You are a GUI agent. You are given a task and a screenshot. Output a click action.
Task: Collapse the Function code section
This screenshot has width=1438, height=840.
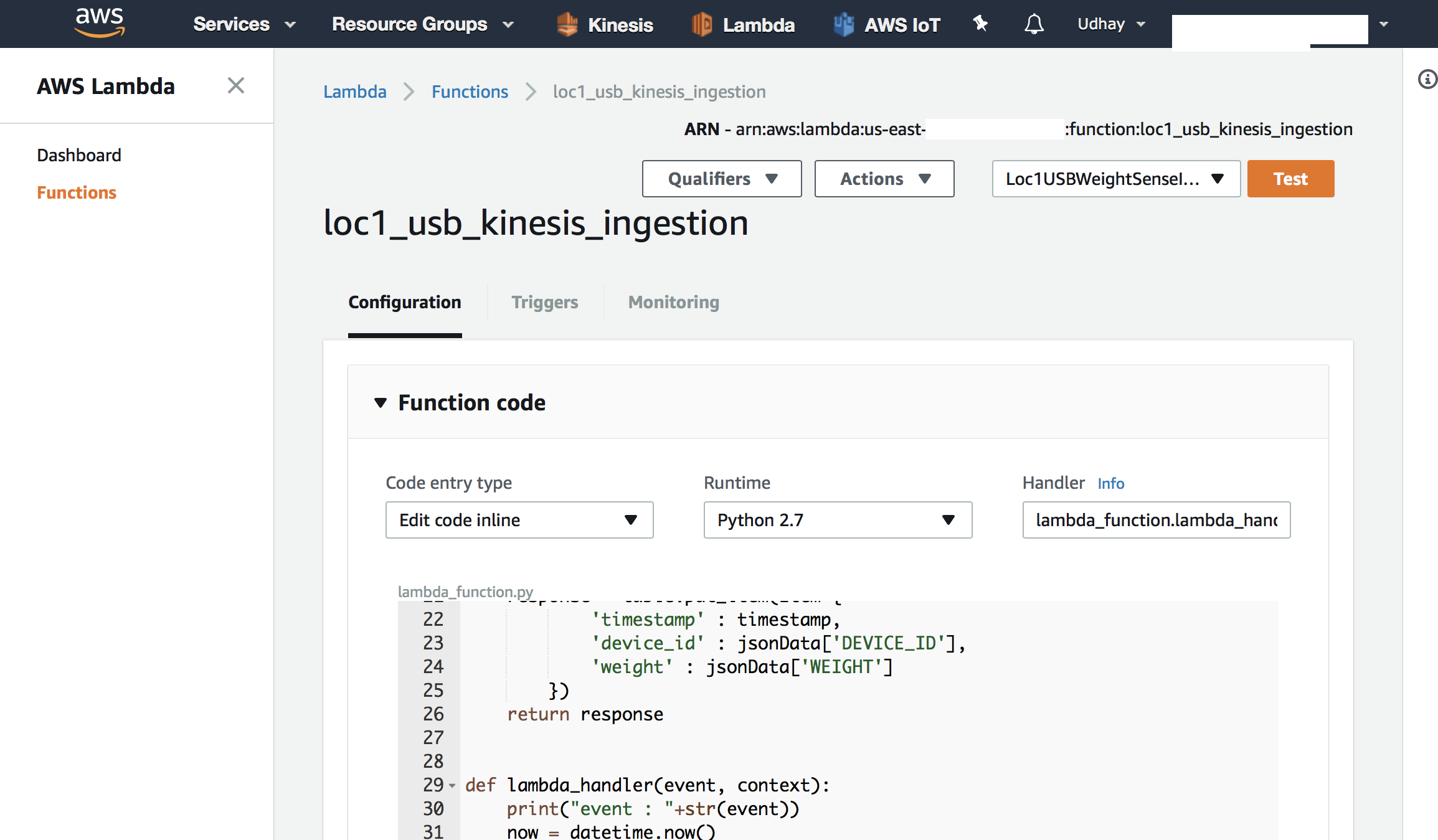(381, 403)
